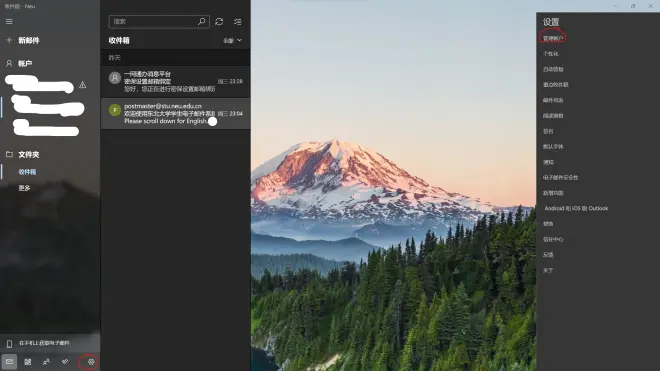Open 通知 settings
660x371 pixels.
[548, 162]
